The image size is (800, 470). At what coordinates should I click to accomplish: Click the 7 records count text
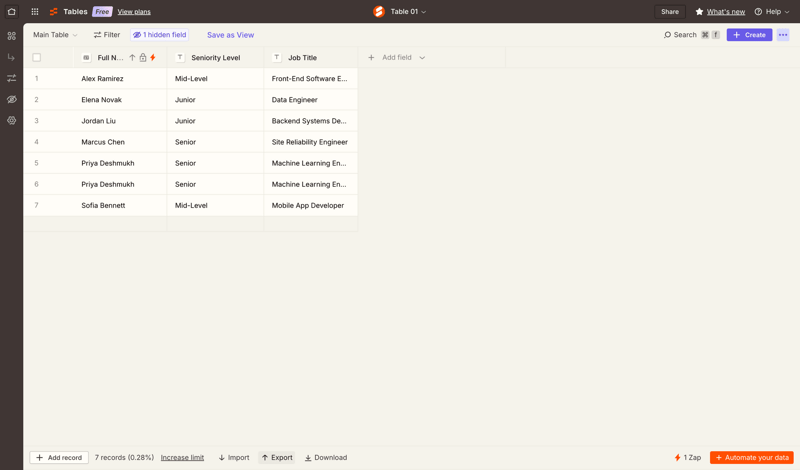pyautogui.click(x=124, y=458)
